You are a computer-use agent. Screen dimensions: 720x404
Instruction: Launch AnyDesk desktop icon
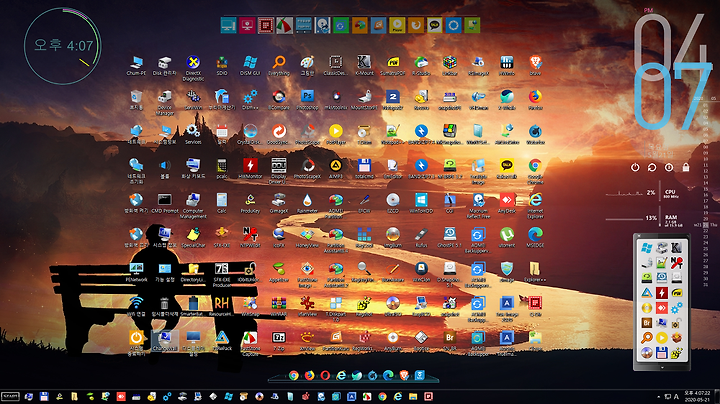pos(506,203)
